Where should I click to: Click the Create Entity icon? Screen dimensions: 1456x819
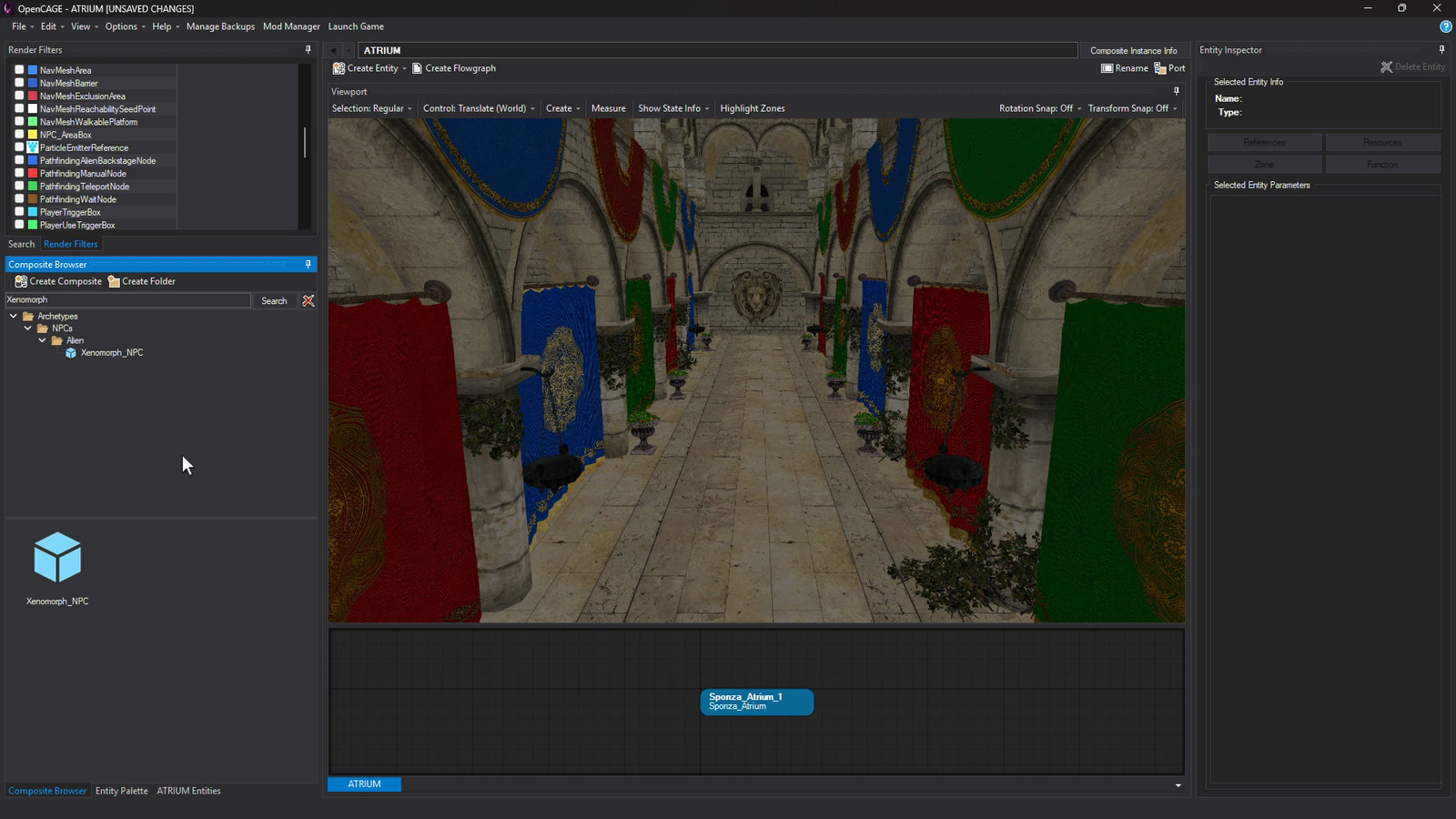point(339,68)
